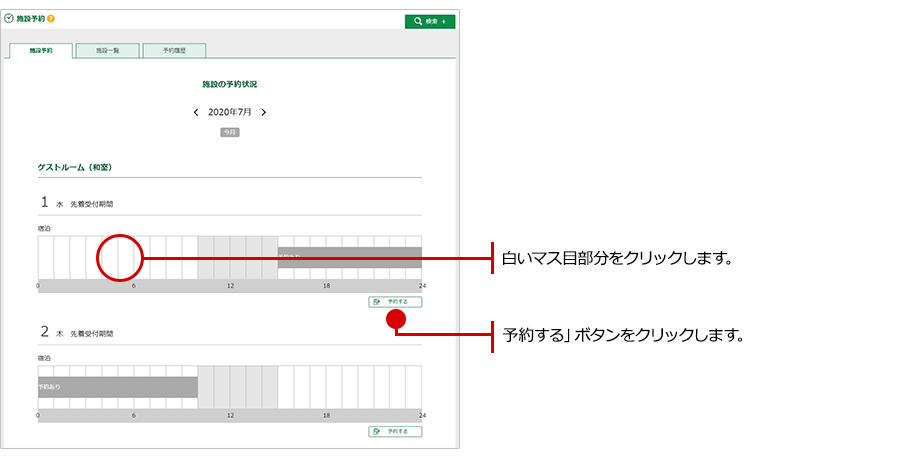
Task: Jump to current month with 今月 button
Action: coord(230,132)
